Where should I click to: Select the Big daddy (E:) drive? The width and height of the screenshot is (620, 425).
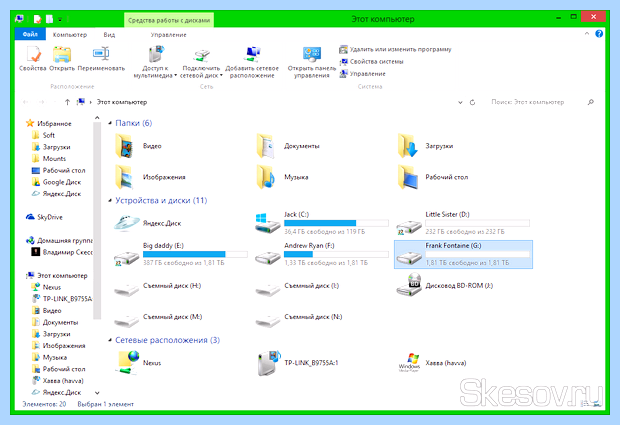pos(181,254)
